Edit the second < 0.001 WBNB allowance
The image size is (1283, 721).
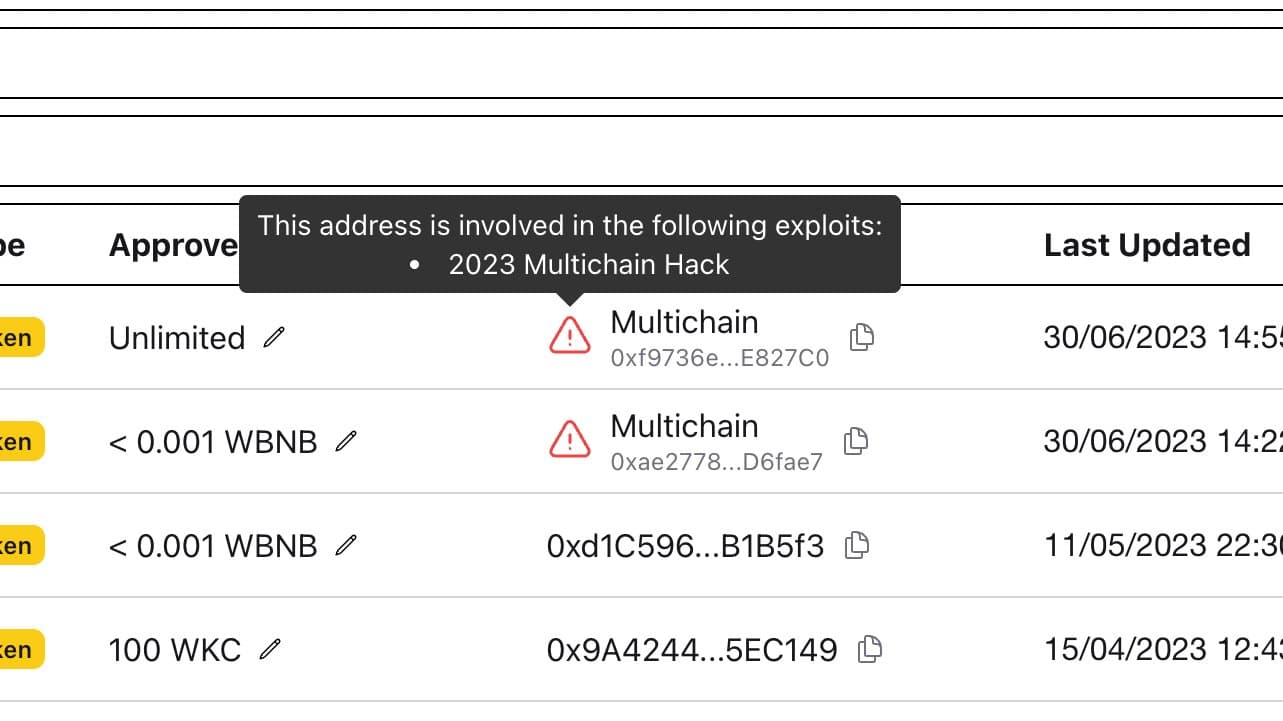pos(346,547)
